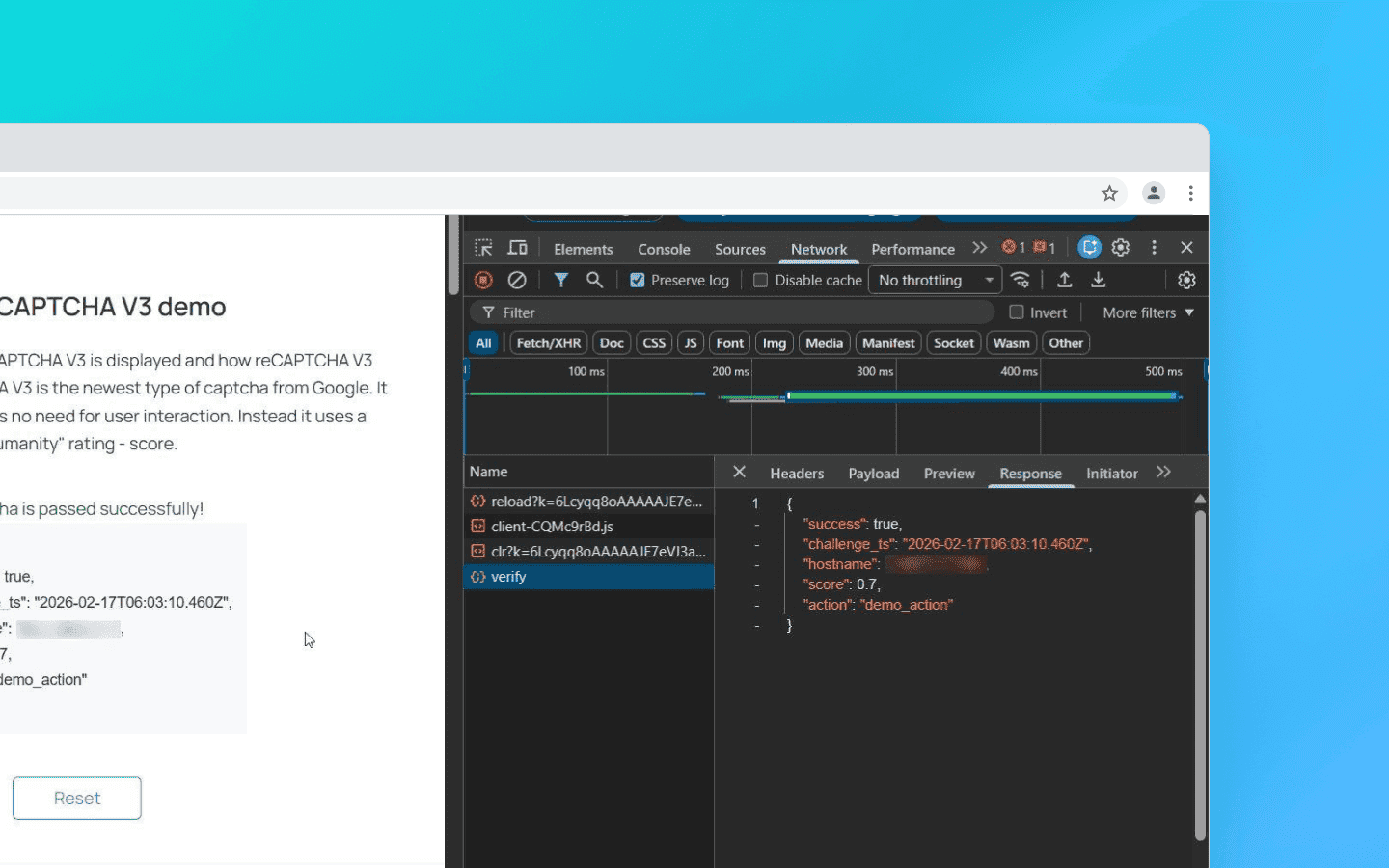The height and width of the screenshot is (868, 1389).
Task: Filter by Socket requests
Action: 954,343
